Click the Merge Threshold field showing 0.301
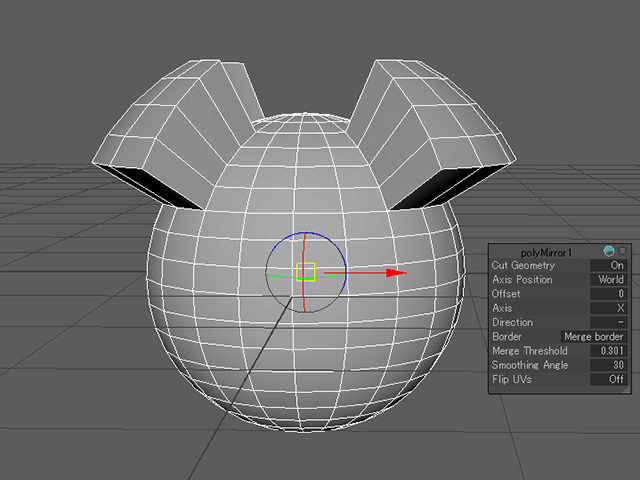640x480 pixels. coord(608,351)
